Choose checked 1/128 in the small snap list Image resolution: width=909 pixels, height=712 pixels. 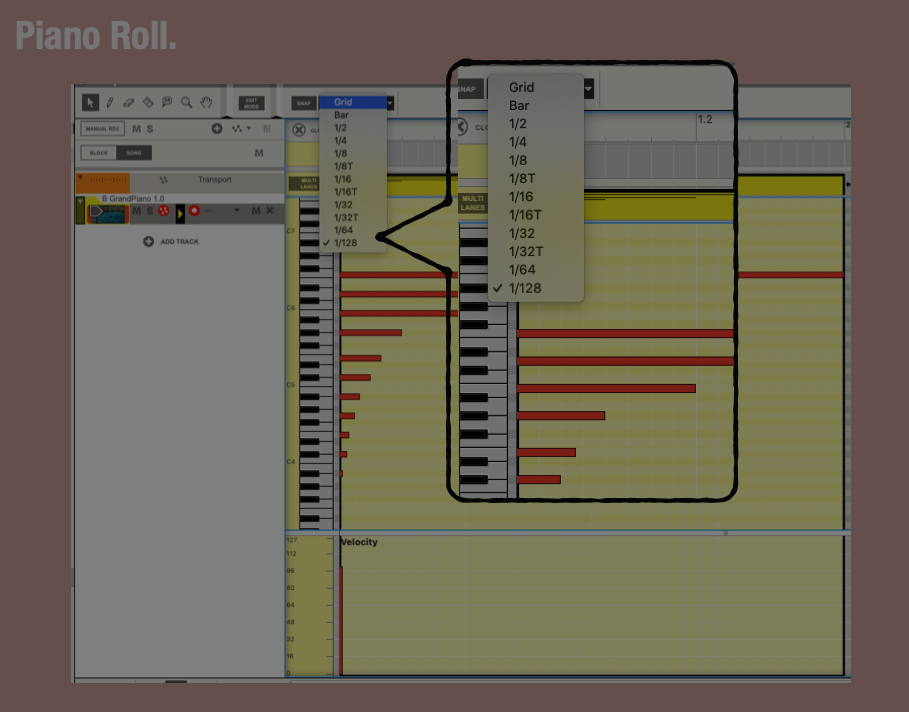[353, 242]
